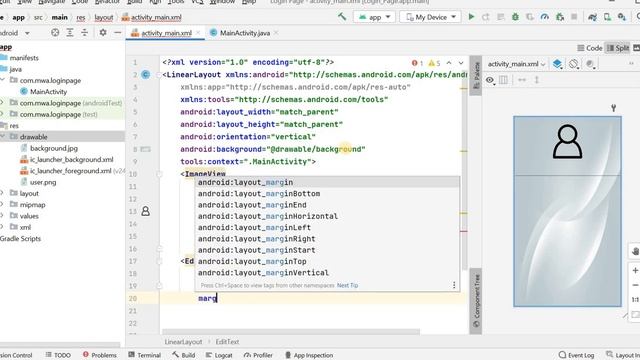
Task: Open the Design Surface layers icon
Action: pos(558,64)
